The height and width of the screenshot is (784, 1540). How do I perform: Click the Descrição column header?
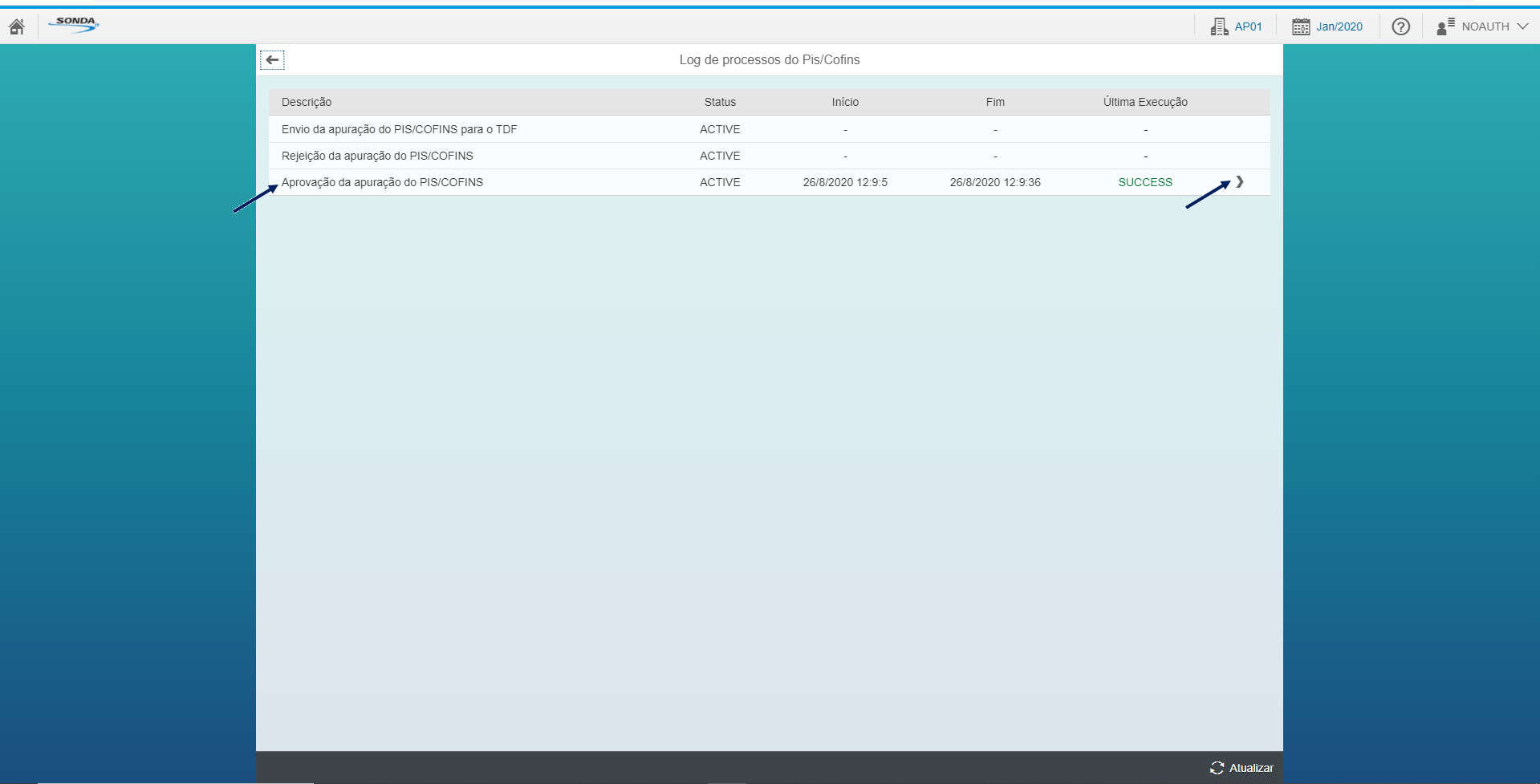click(307, 102)
